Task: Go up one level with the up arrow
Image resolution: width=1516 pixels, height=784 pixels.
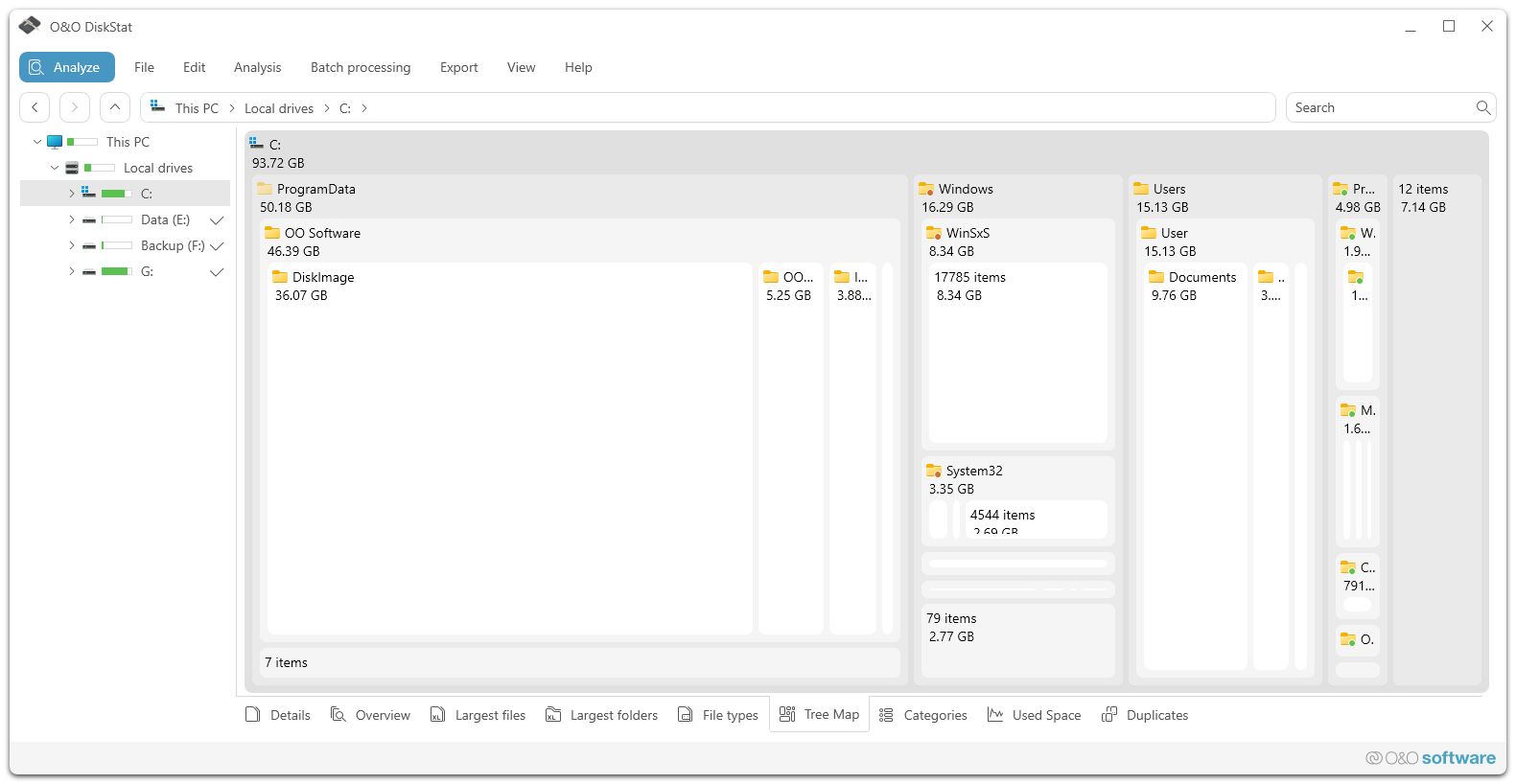Action: [x=114, y=107]
